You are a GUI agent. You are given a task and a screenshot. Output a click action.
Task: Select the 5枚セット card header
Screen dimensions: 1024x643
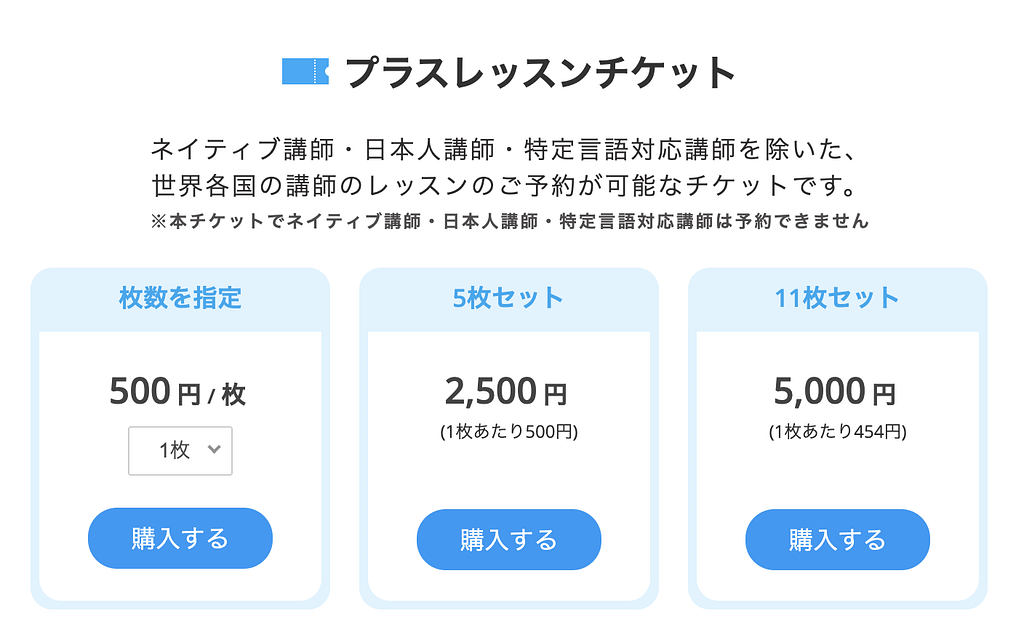click(x=508, y=298)
